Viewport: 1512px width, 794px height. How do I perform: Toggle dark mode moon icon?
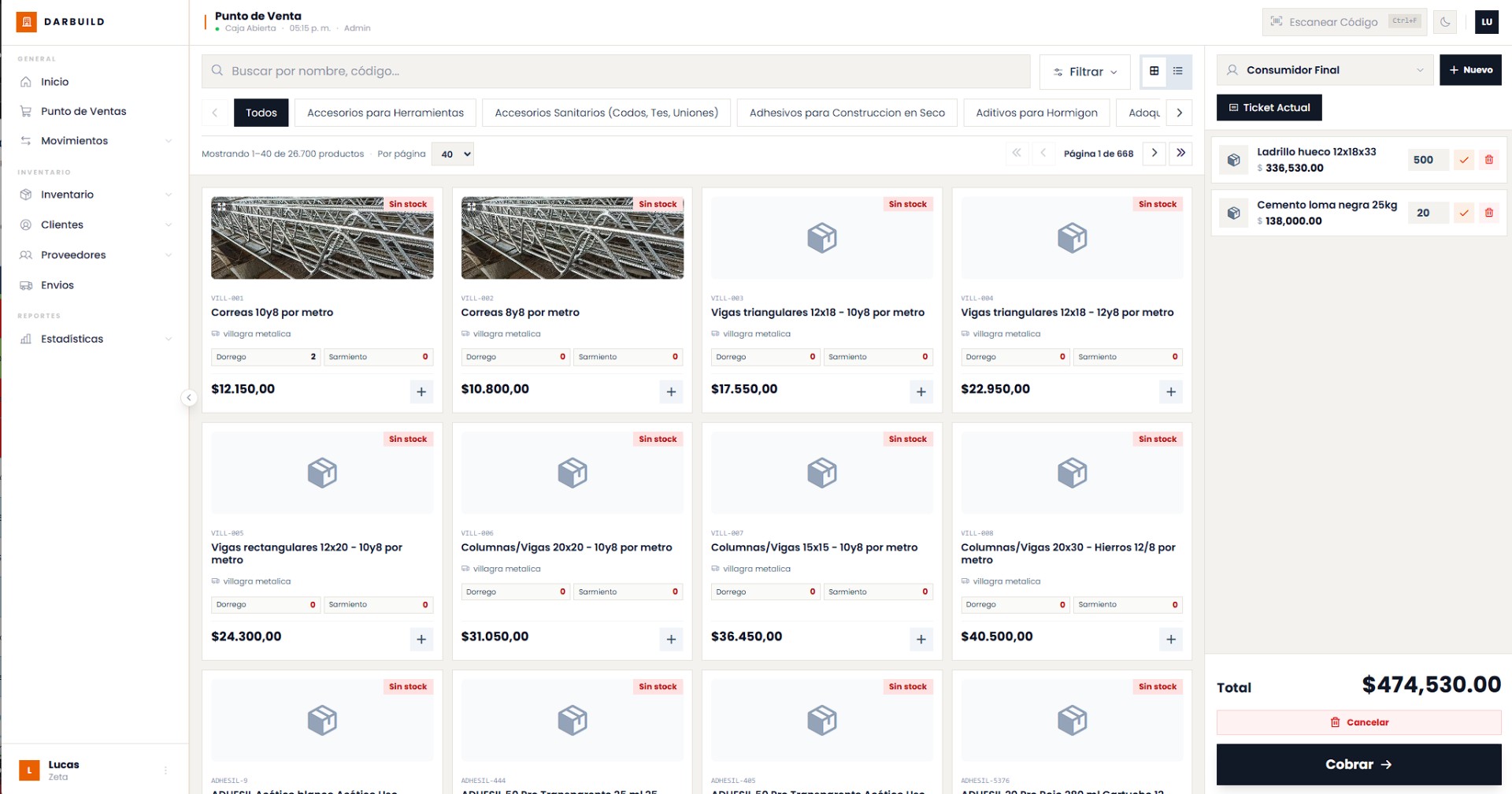tap(1445, 22)
